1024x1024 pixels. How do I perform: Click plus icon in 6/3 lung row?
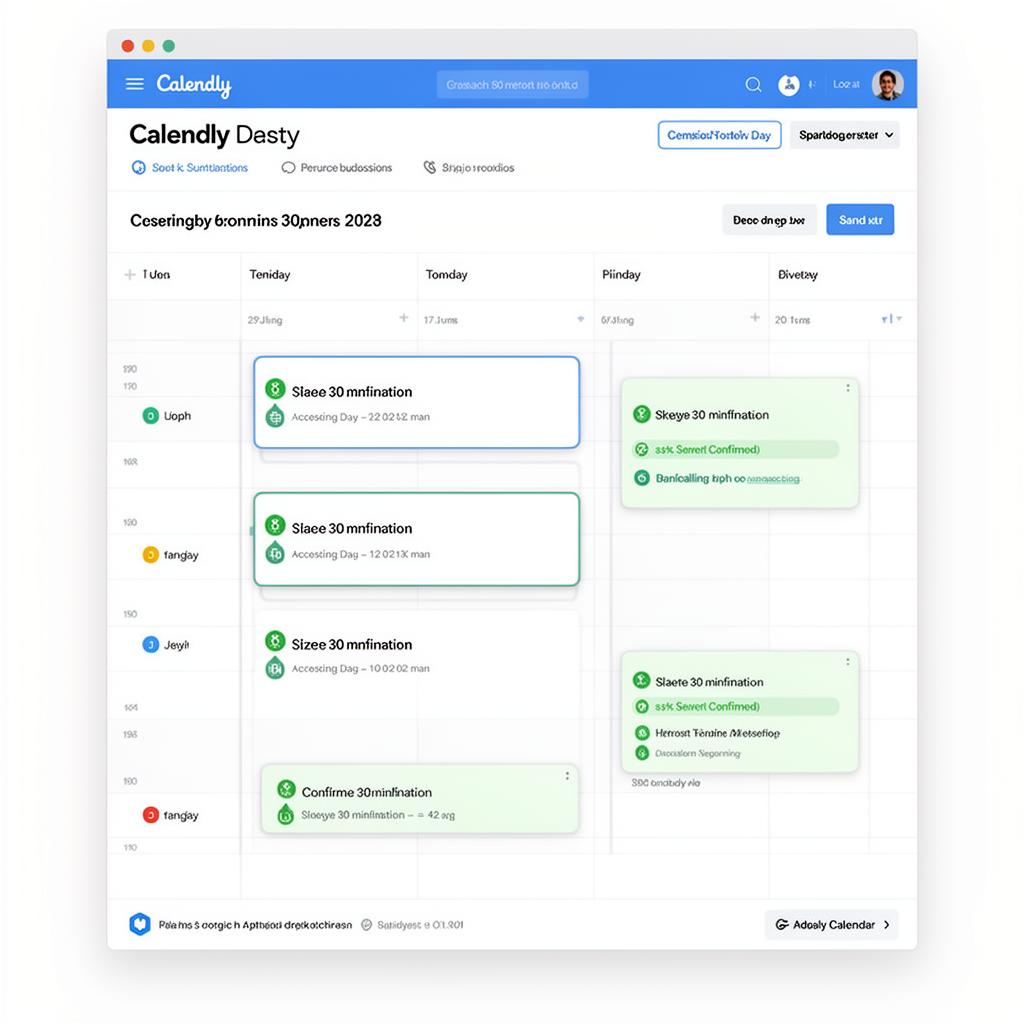[x=755, y=317]
